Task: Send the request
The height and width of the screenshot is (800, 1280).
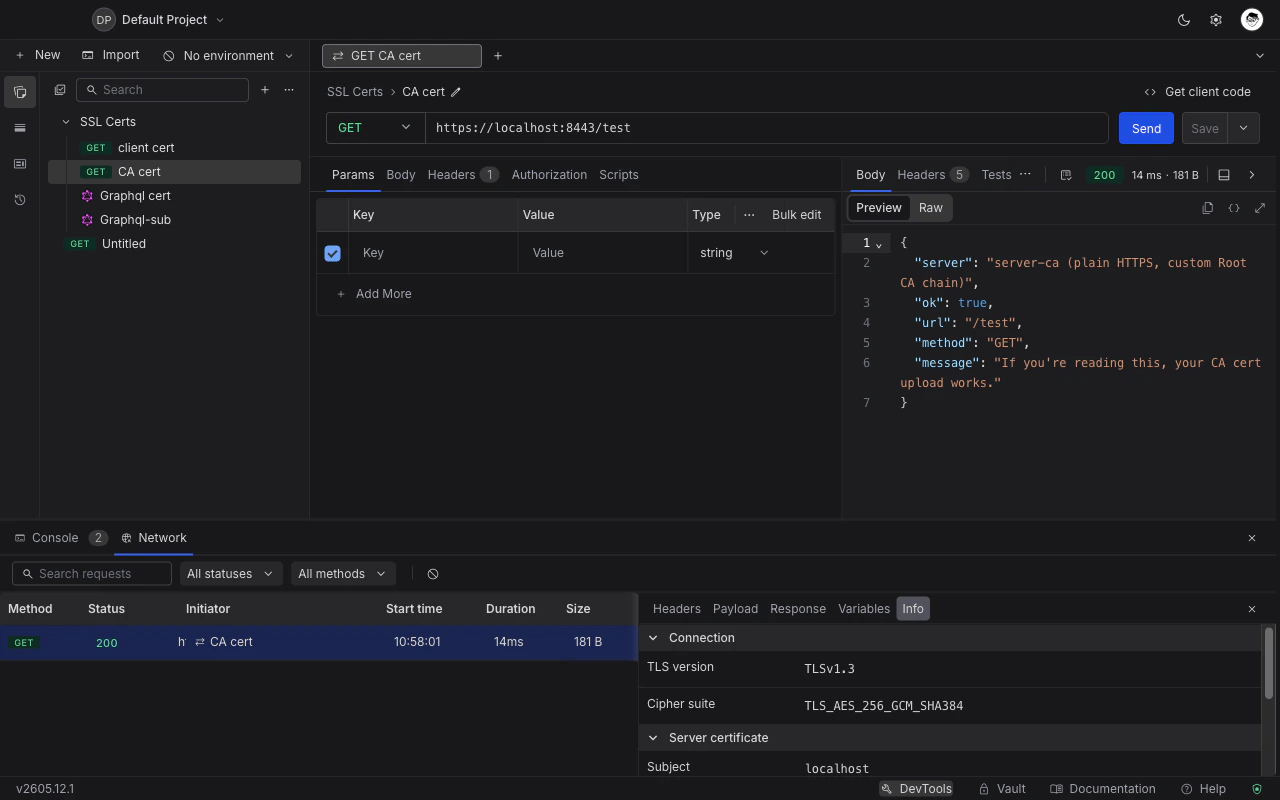Action: [1146, 128]
